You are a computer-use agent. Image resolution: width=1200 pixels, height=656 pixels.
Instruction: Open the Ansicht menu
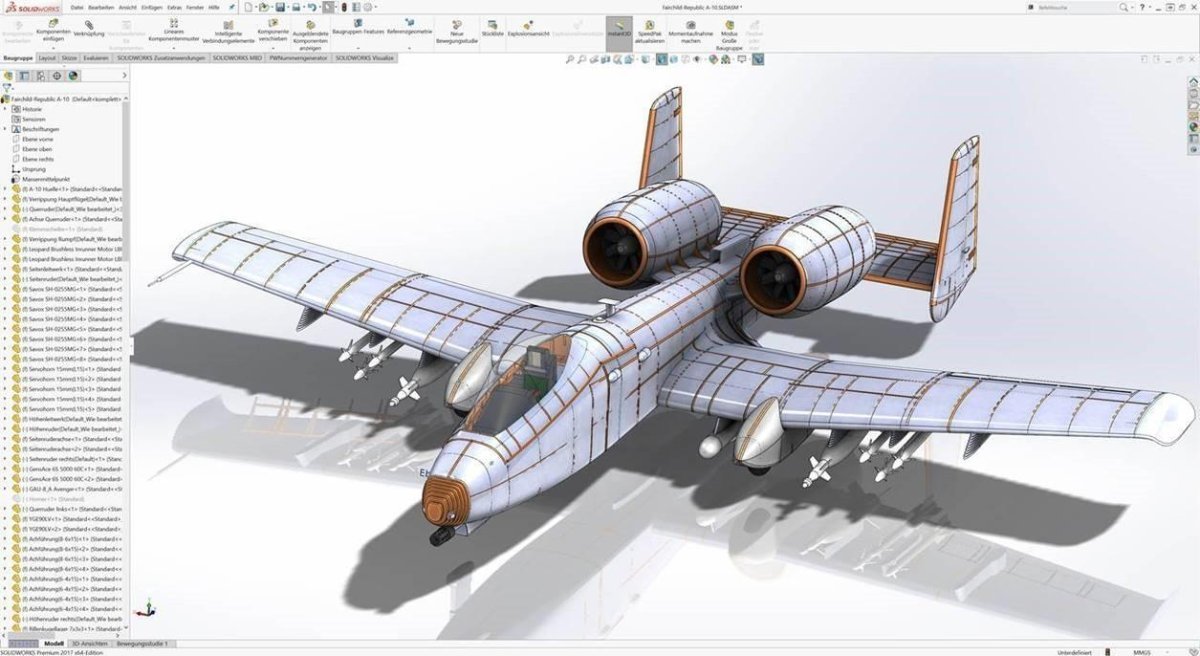pyautogui.click(x=127, y=7)
